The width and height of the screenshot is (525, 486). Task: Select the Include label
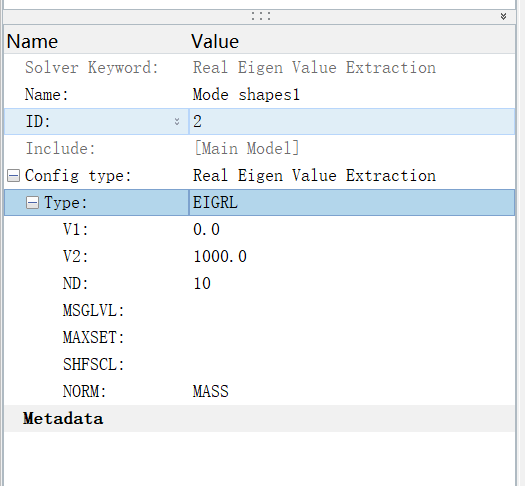(61, 149)
